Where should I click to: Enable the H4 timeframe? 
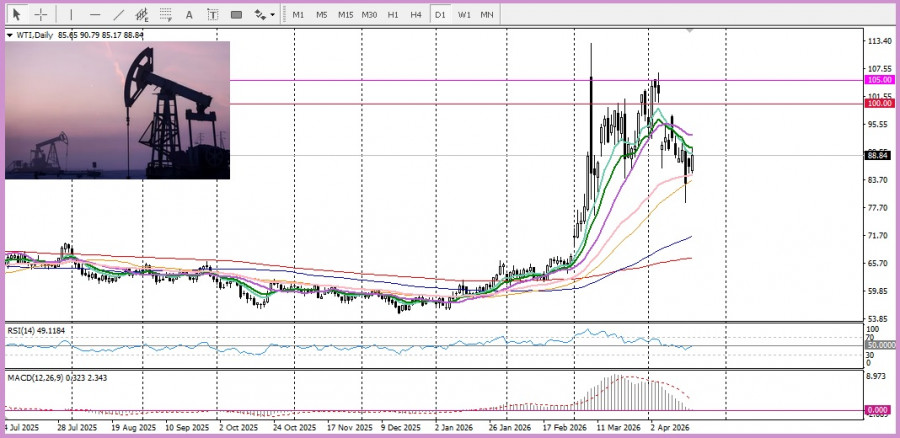(x=416, y=15)
